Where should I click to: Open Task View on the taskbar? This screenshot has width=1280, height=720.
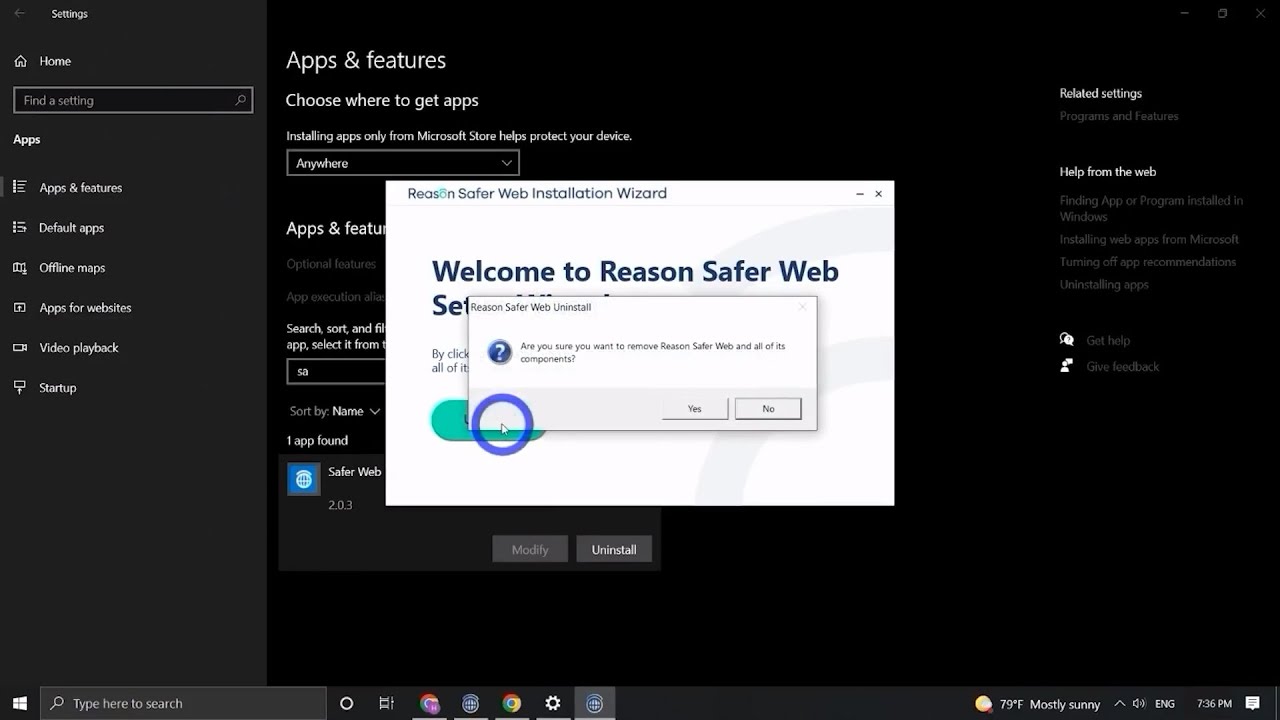click(x=386, y=703)
